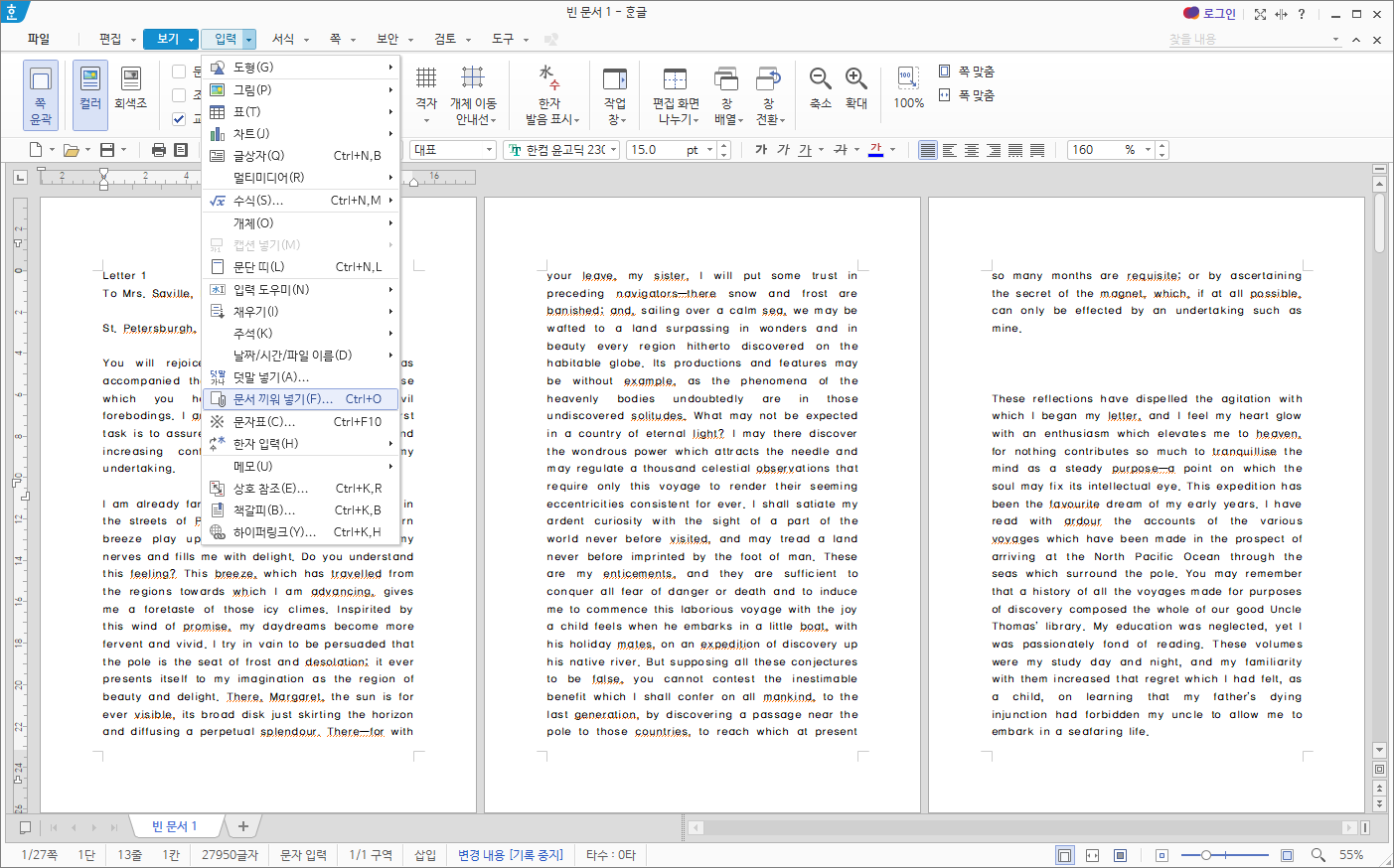
Task: Switch to 회색조 grayscale view mode
Action: tap(130, 88)
